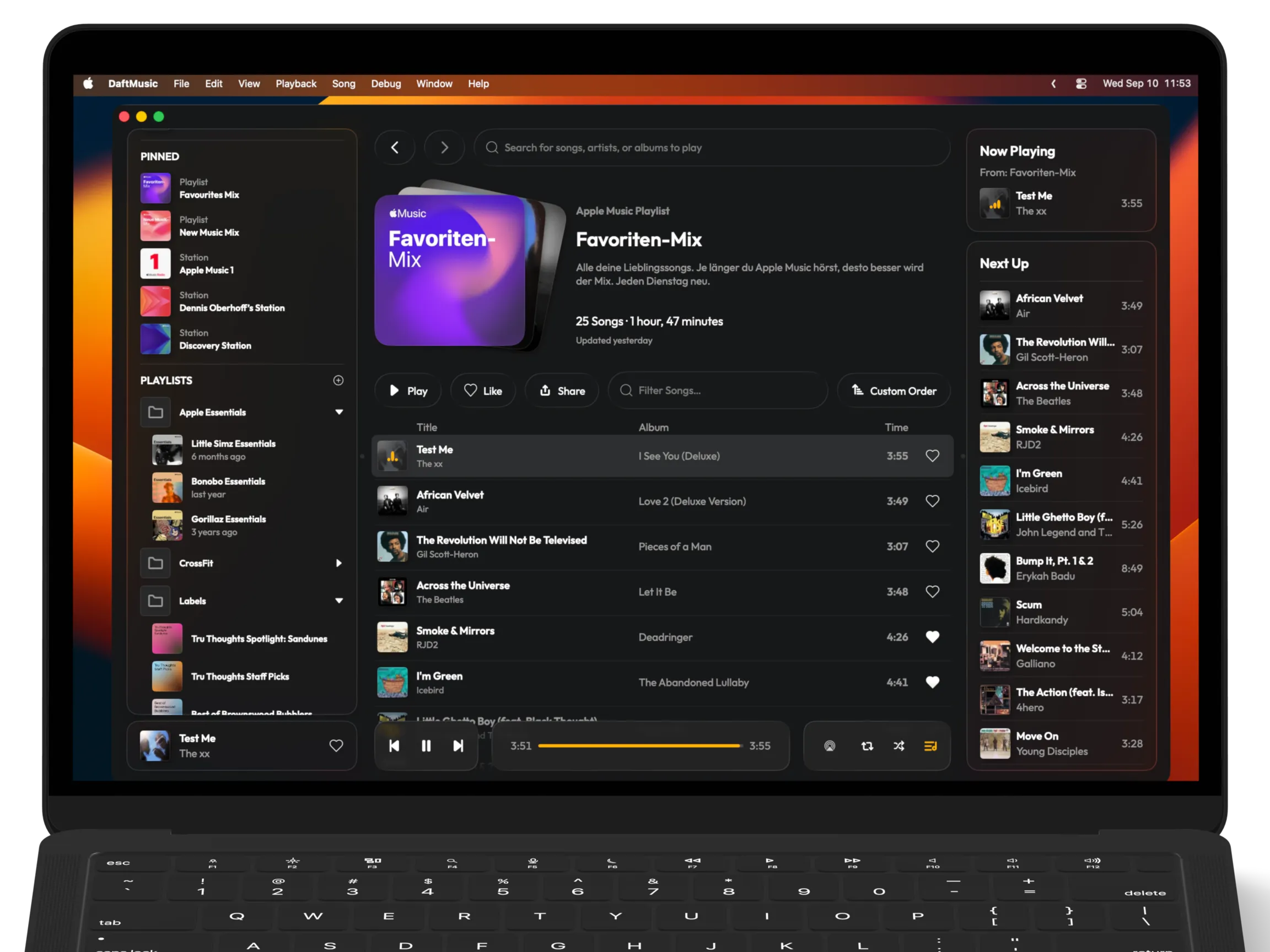Open the AirPlay output icon
Viewport: 1270px width, 952px height.
click(830, 745)
